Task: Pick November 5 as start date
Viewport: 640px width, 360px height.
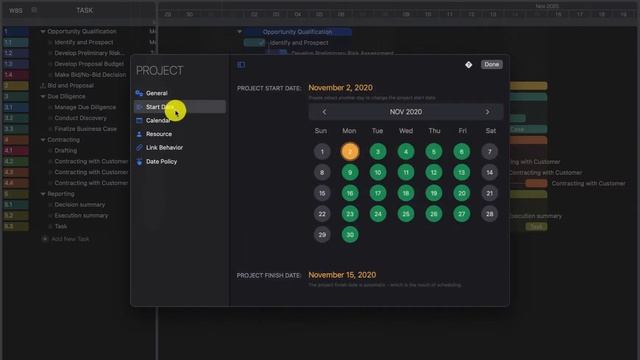Action: click(x=434, y=151)
